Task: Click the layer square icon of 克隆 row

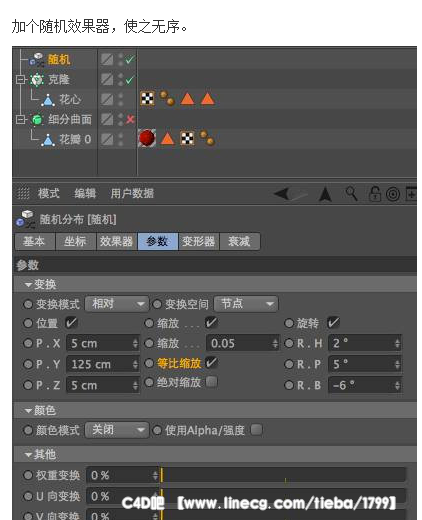Action: (x=107, y=79)
